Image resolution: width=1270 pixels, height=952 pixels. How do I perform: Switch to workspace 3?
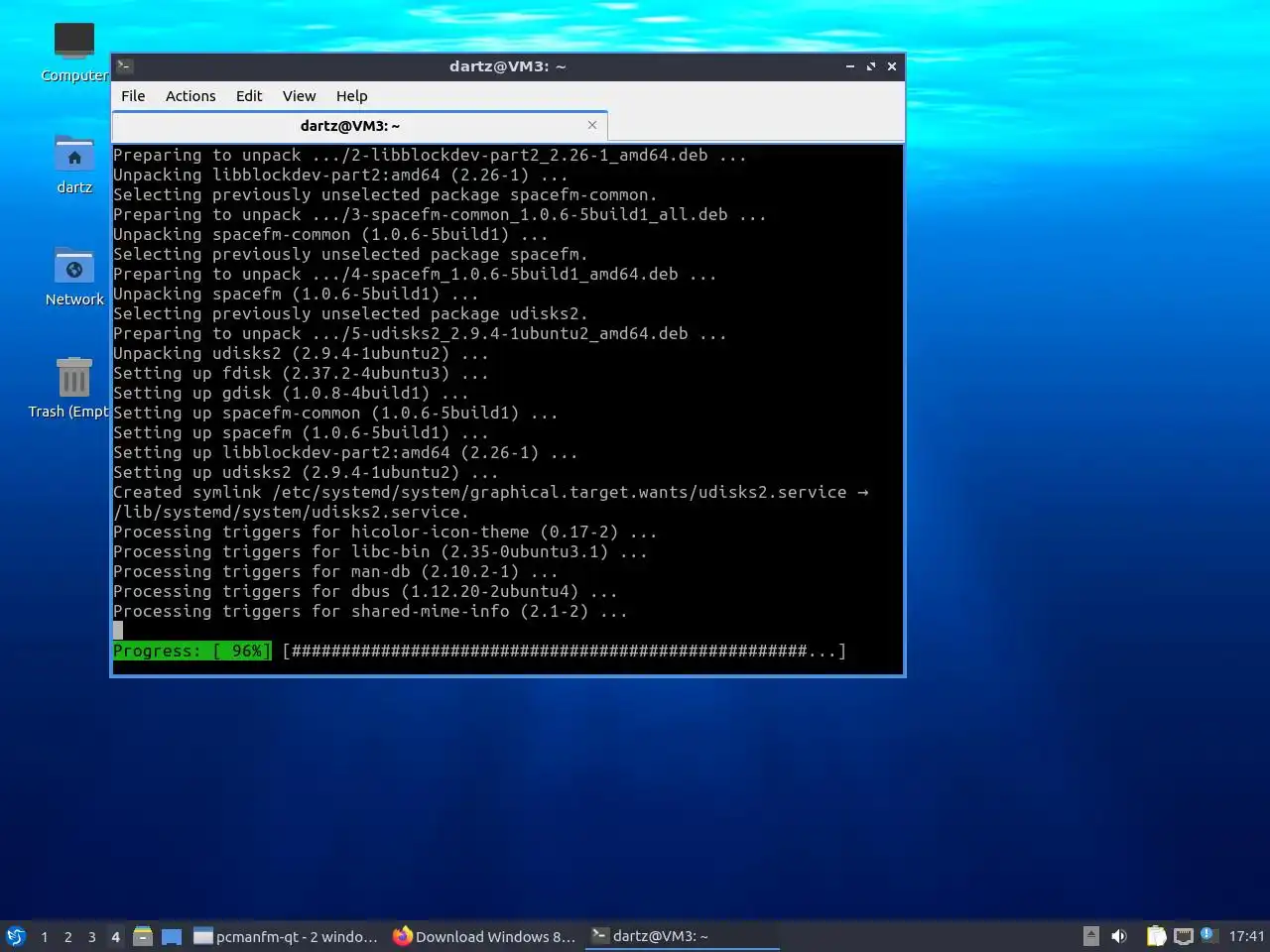point(91,936)
